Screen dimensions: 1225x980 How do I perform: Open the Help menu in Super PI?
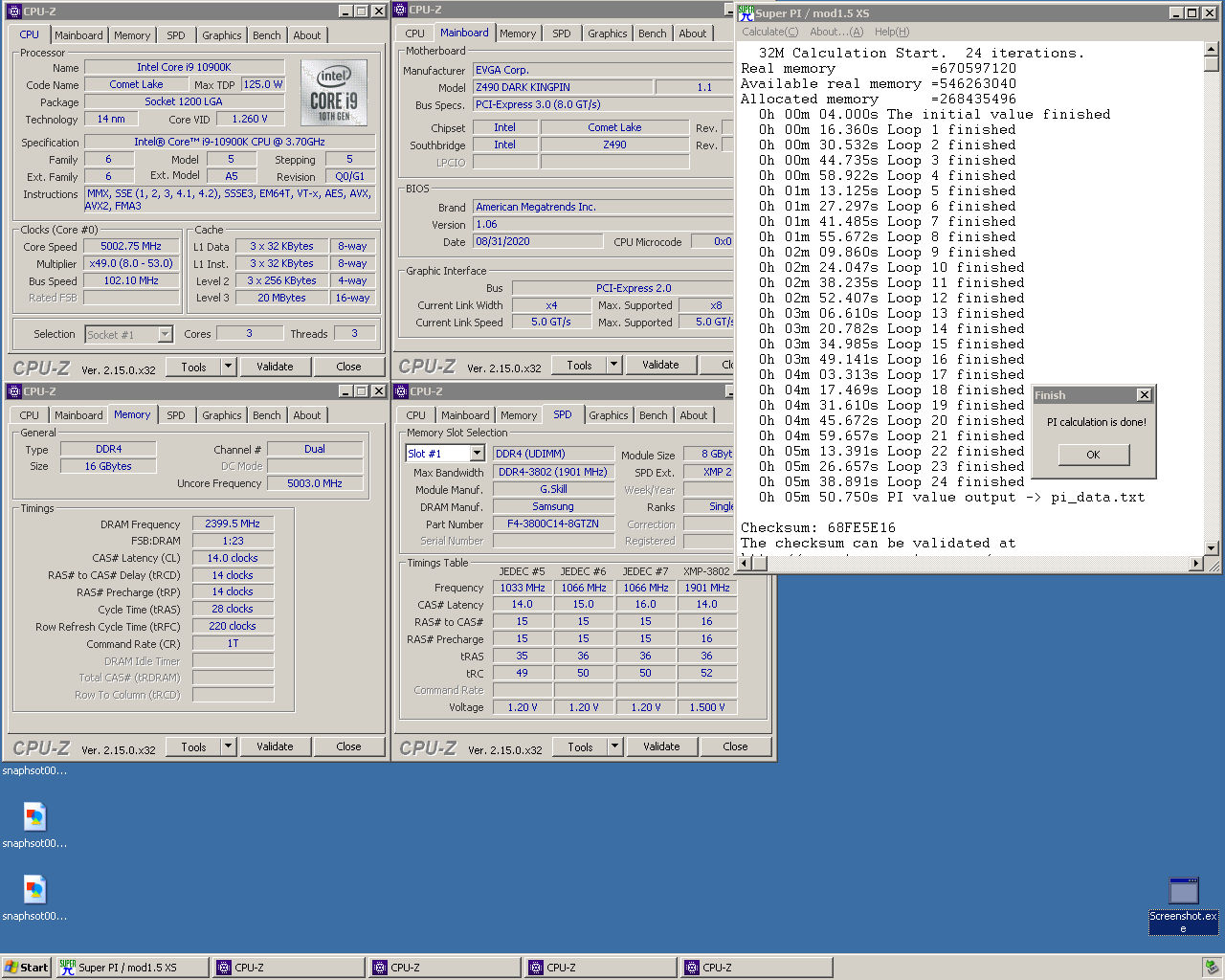(892, 32)
